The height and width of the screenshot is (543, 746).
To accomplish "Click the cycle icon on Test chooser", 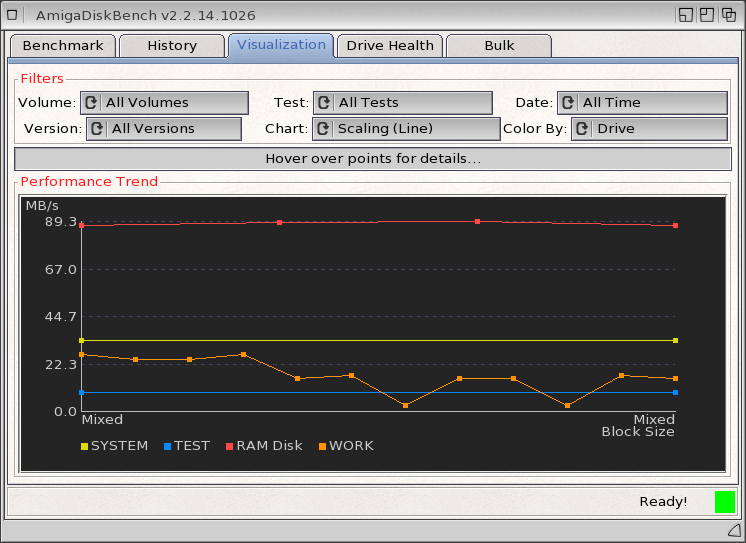I will pyautogui.click(x=324, y=103).
